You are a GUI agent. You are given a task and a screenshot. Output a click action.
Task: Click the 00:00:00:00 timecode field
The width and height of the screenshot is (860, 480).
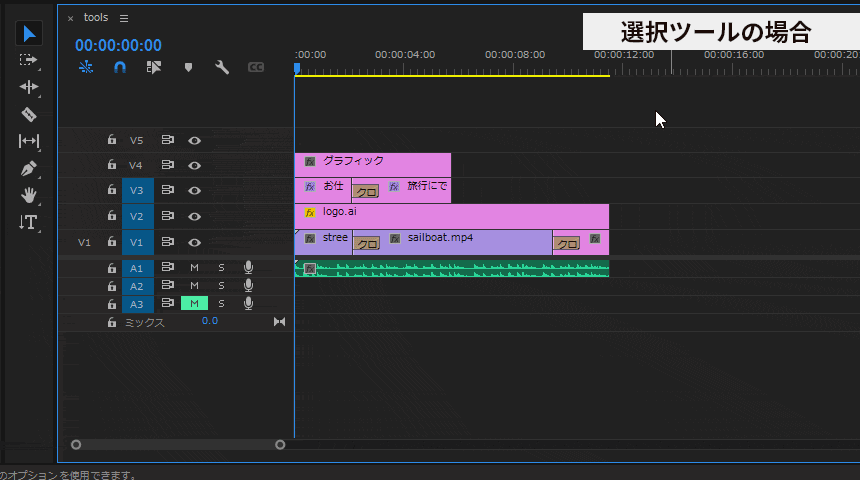tap(118, 45)
